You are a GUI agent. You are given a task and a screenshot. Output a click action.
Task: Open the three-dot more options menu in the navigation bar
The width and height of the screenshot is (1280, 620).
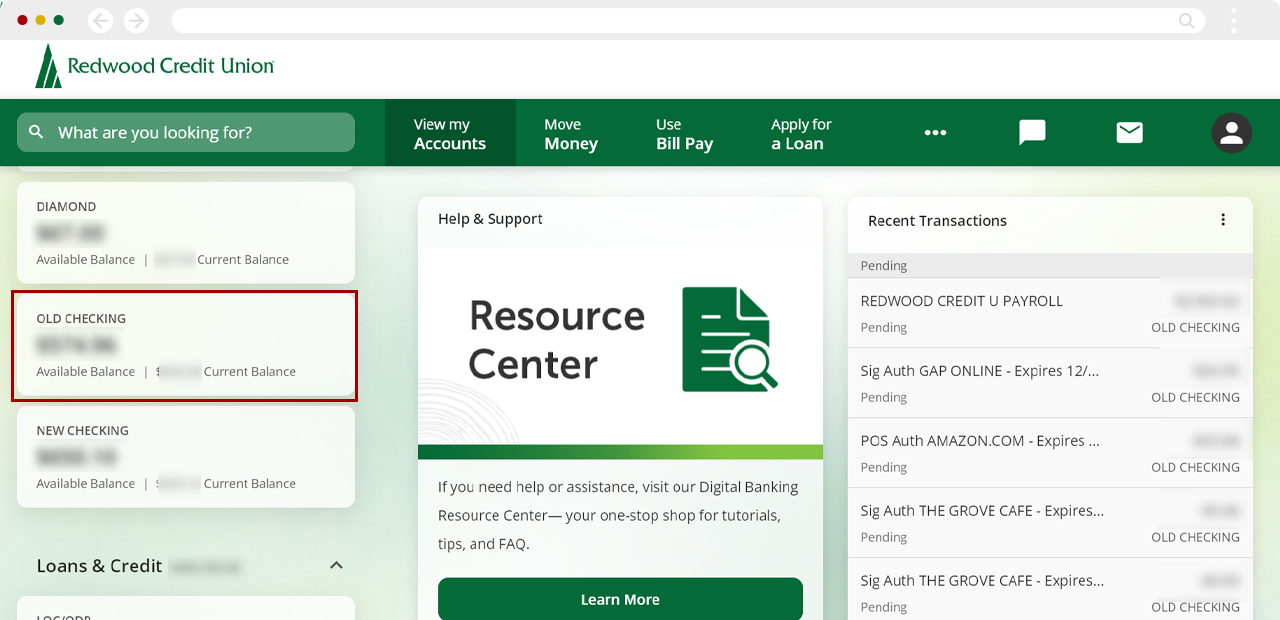point(935,132)
